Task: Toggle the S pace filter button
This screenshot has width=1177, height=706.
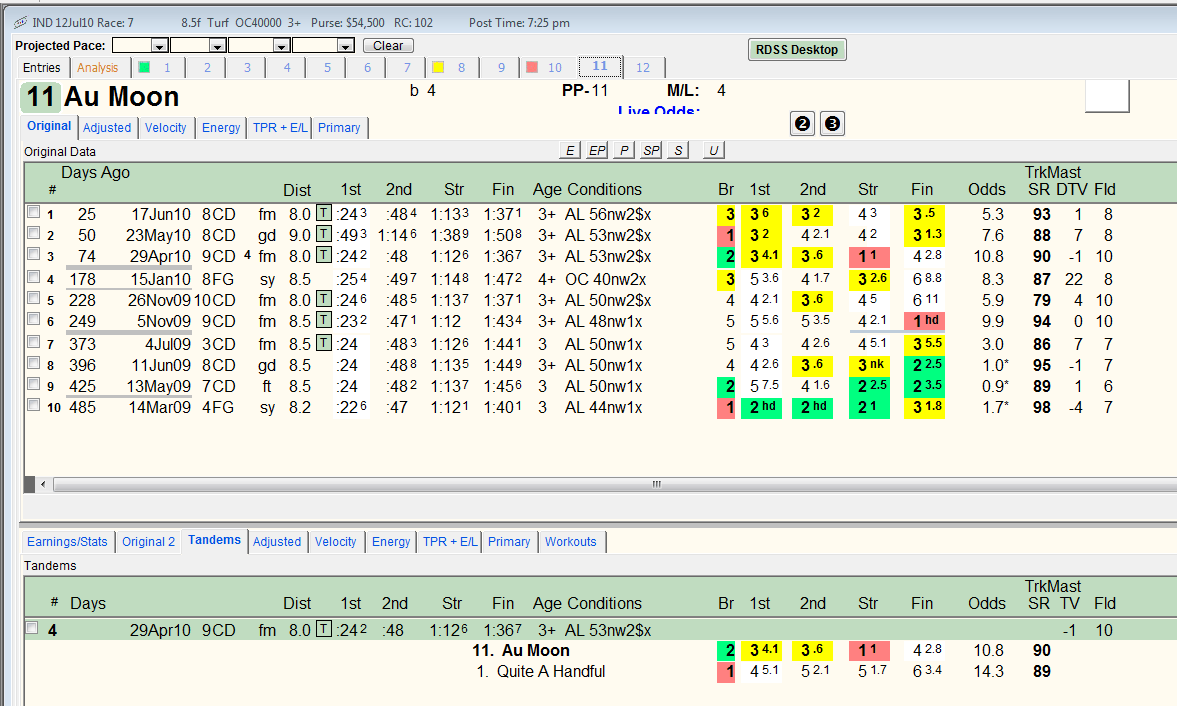Action: [x=678, y=150]
